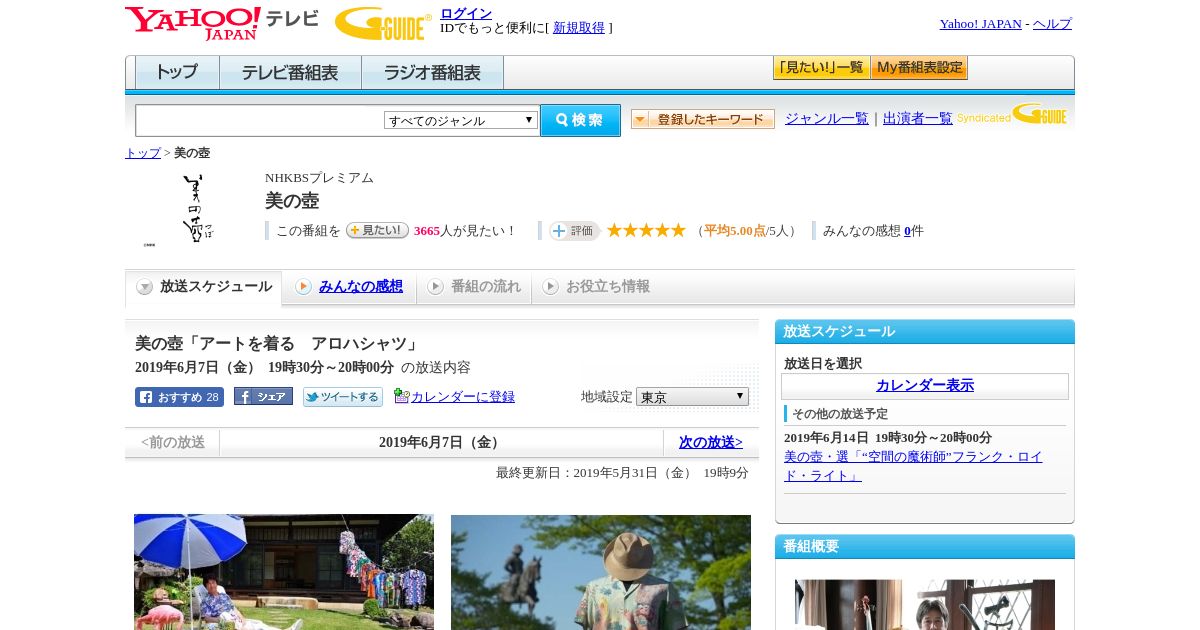Image resolution: width=1200 pixels, height=630 pixels.
Task: Click the 最終更新日 timestamp text
Action: pos(622,473)
